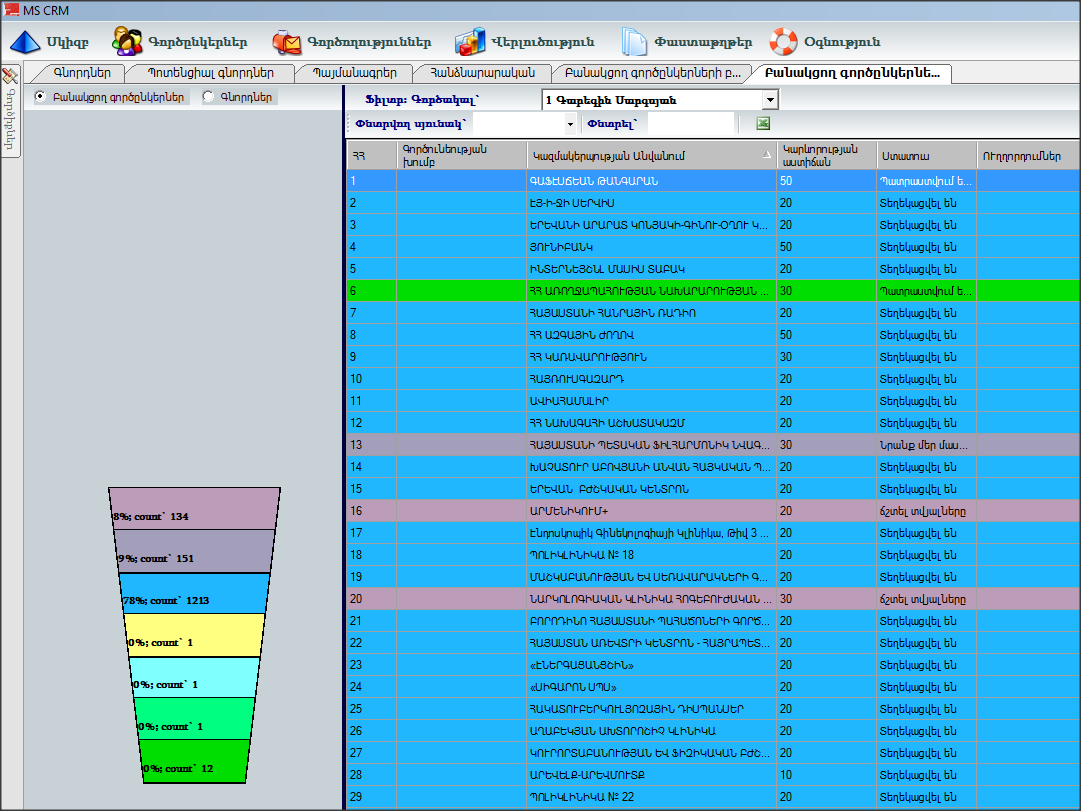Open the Օգնություն lifebuoy help item
Screen dimensions: 1081x811
pyautogui.click(x=825, y=42)
